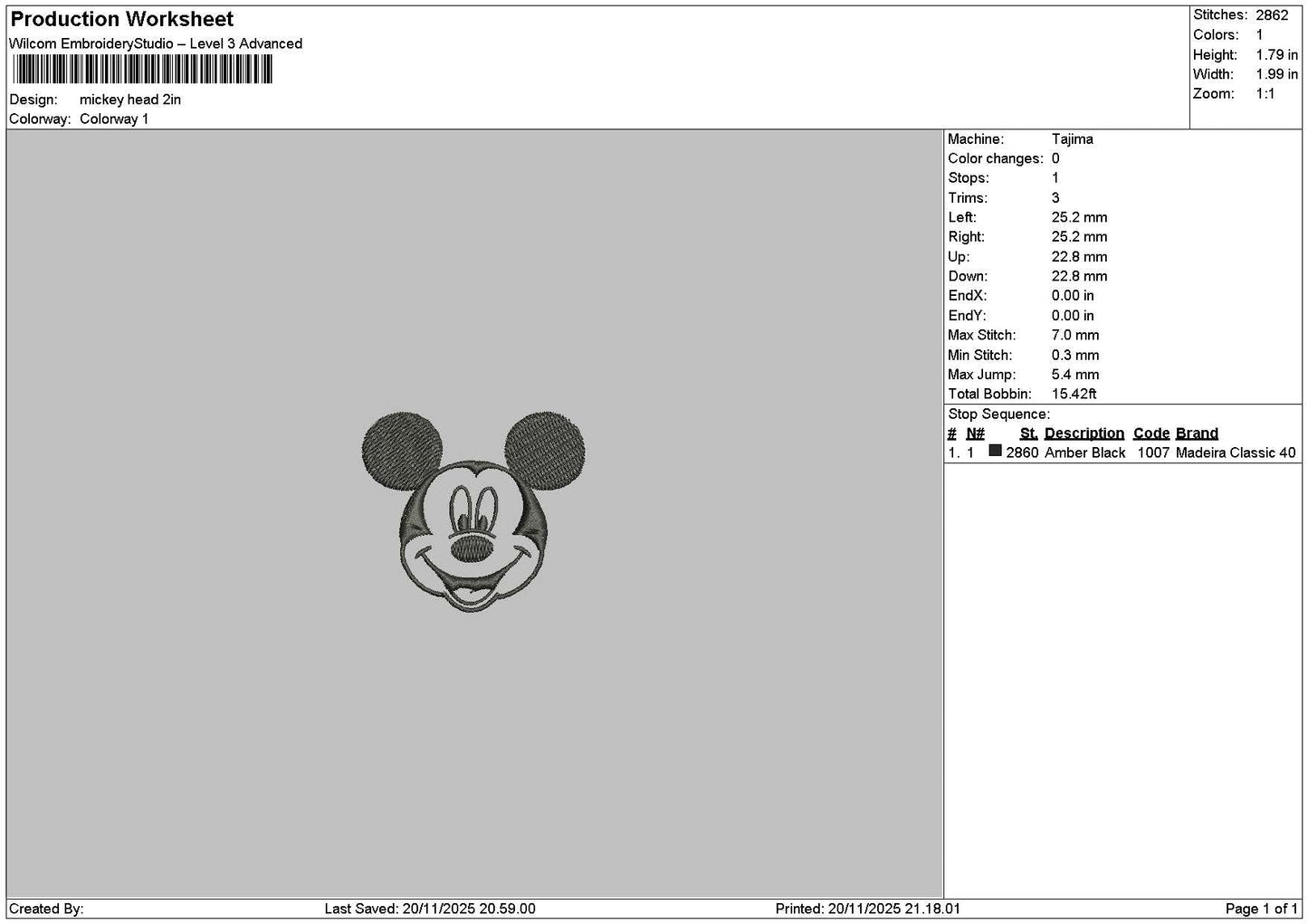Viewport: 1308px width, 924px height.
Task: Select the Stitches value 2862
Action: [1272, 15]
